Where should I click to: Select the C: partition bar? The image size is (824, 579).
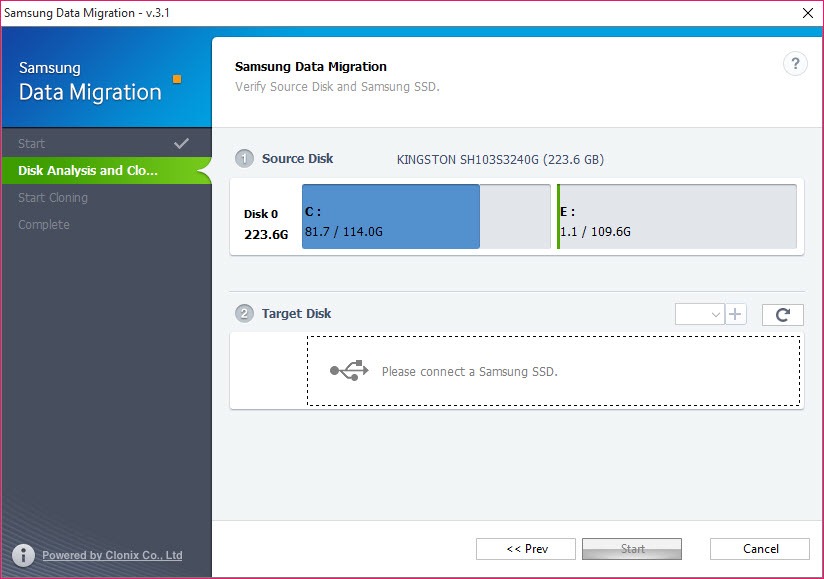click(426, 216)
